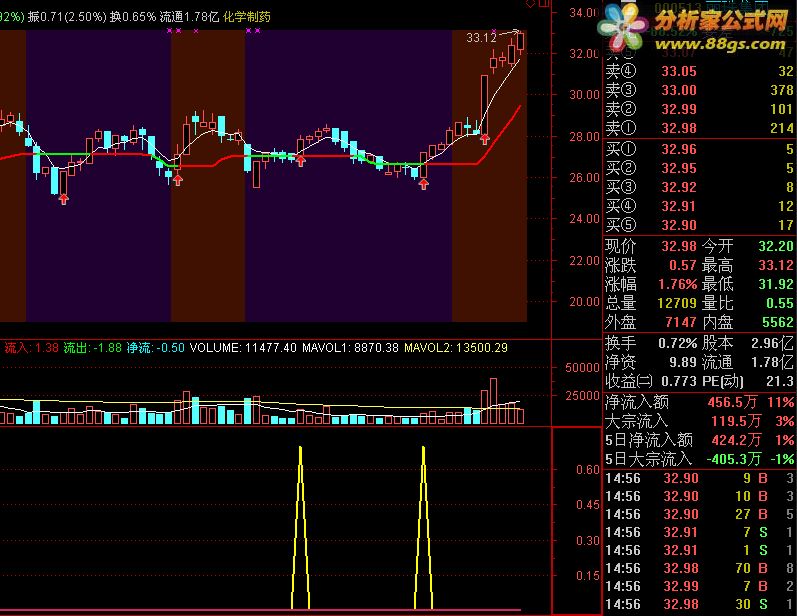The height and width of the screenshot is (616, 797).
Task: Select the 总量 12709 total volume
Action: pos(651,303)
